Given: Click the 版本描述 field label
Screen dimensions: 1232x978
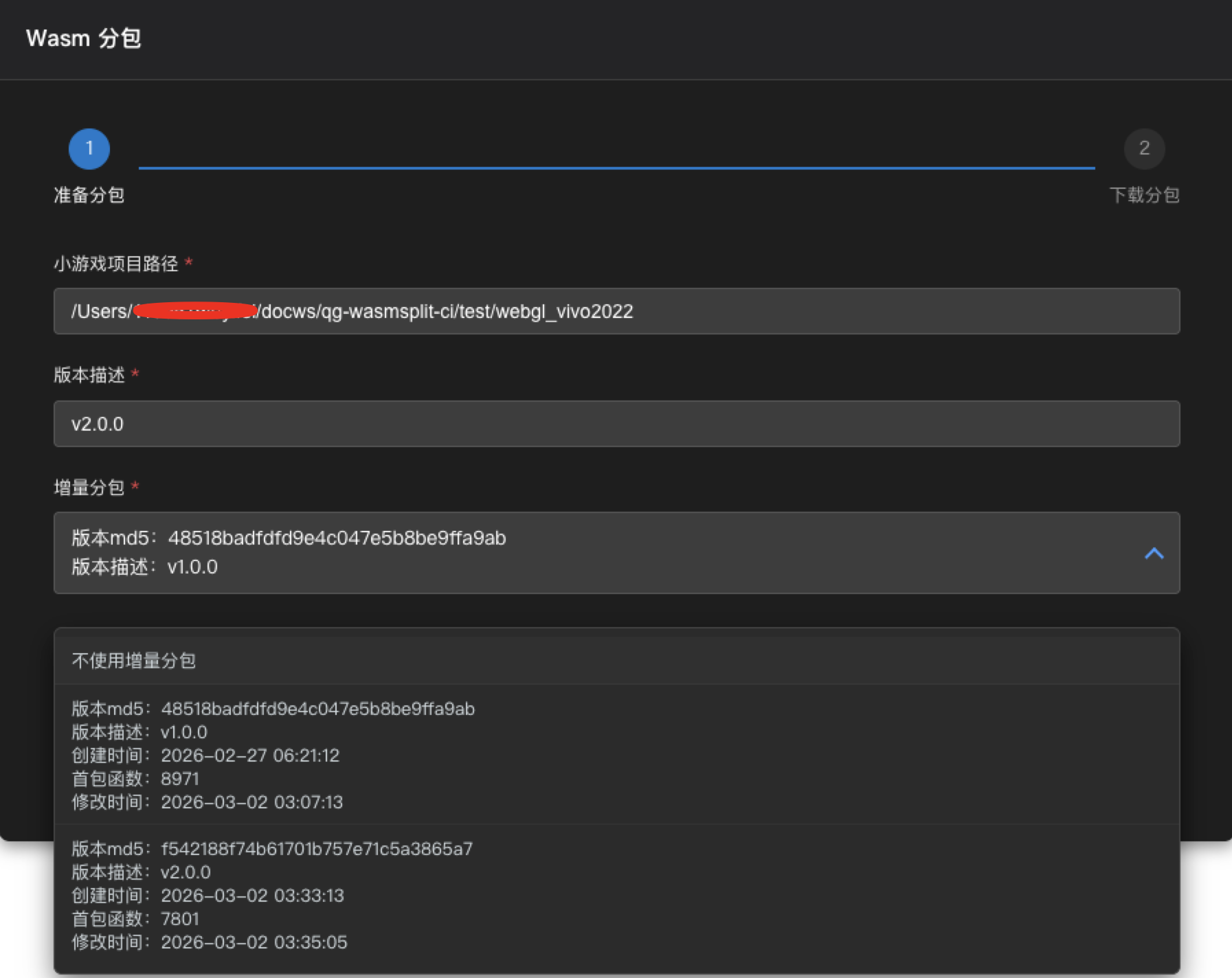Looking at the screenshot, I should tap(89, 375).
